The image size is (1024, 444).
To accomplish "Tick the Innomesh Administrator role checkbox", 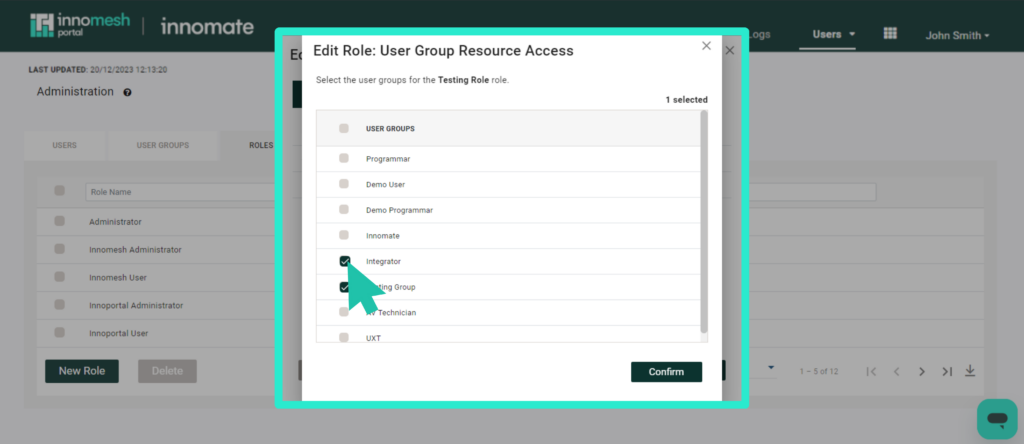I will (x=59, y=249).
